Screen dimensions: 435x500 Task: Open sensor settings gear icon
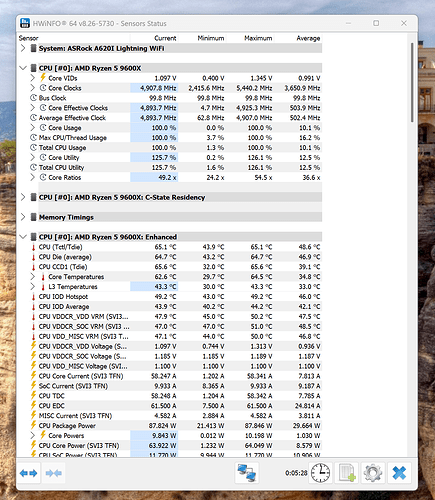(x=373, y=473)
